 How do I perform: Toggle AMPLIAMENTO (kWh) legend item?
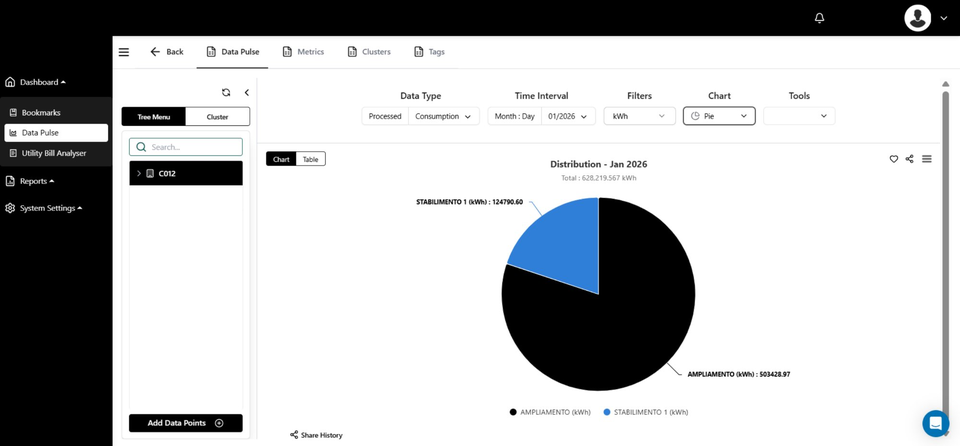(548, 412)
